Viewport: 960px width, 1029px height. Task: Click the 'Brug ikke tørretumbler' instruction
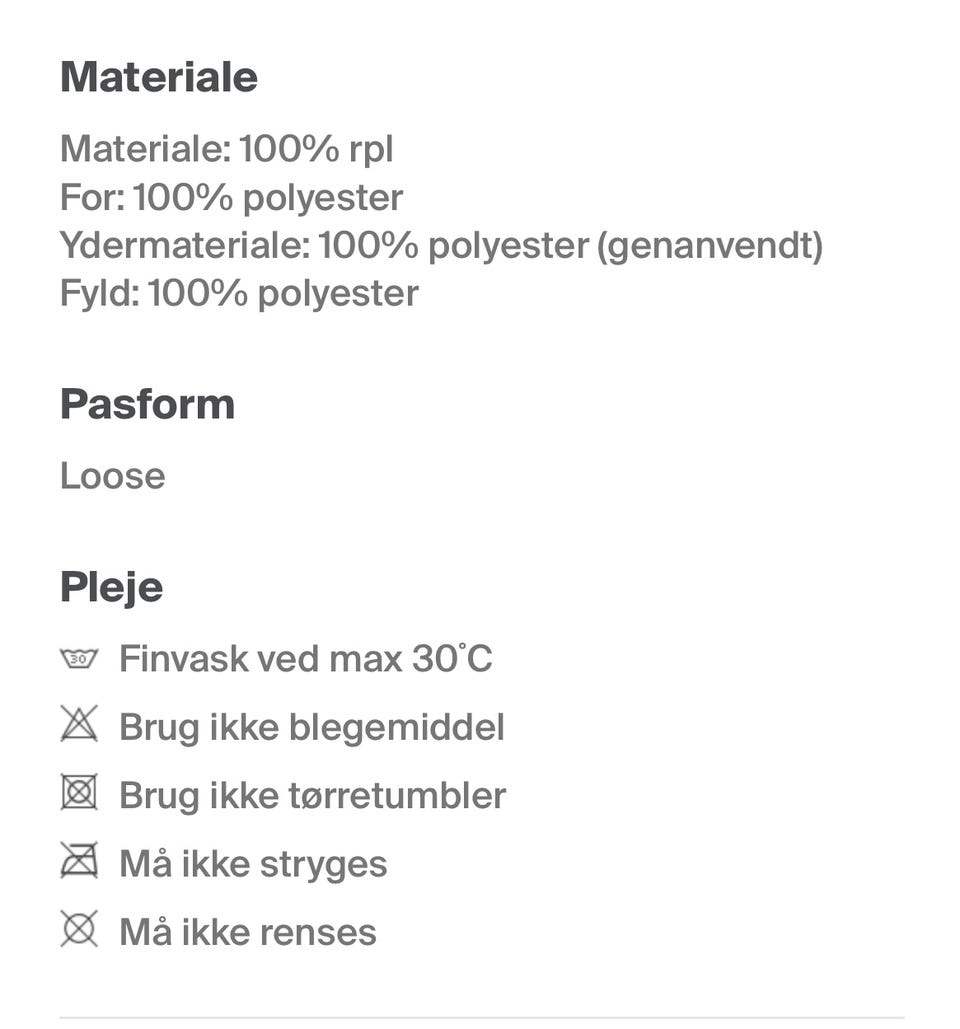(312, 795)
